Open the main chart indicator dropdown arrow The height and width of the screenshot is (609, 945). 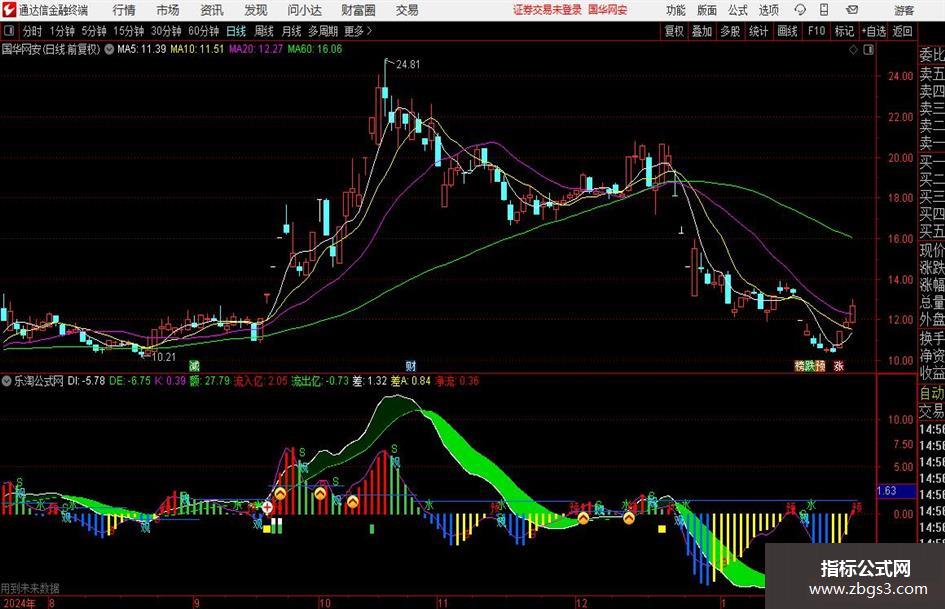pyautogui.click(x=109, y=49)
